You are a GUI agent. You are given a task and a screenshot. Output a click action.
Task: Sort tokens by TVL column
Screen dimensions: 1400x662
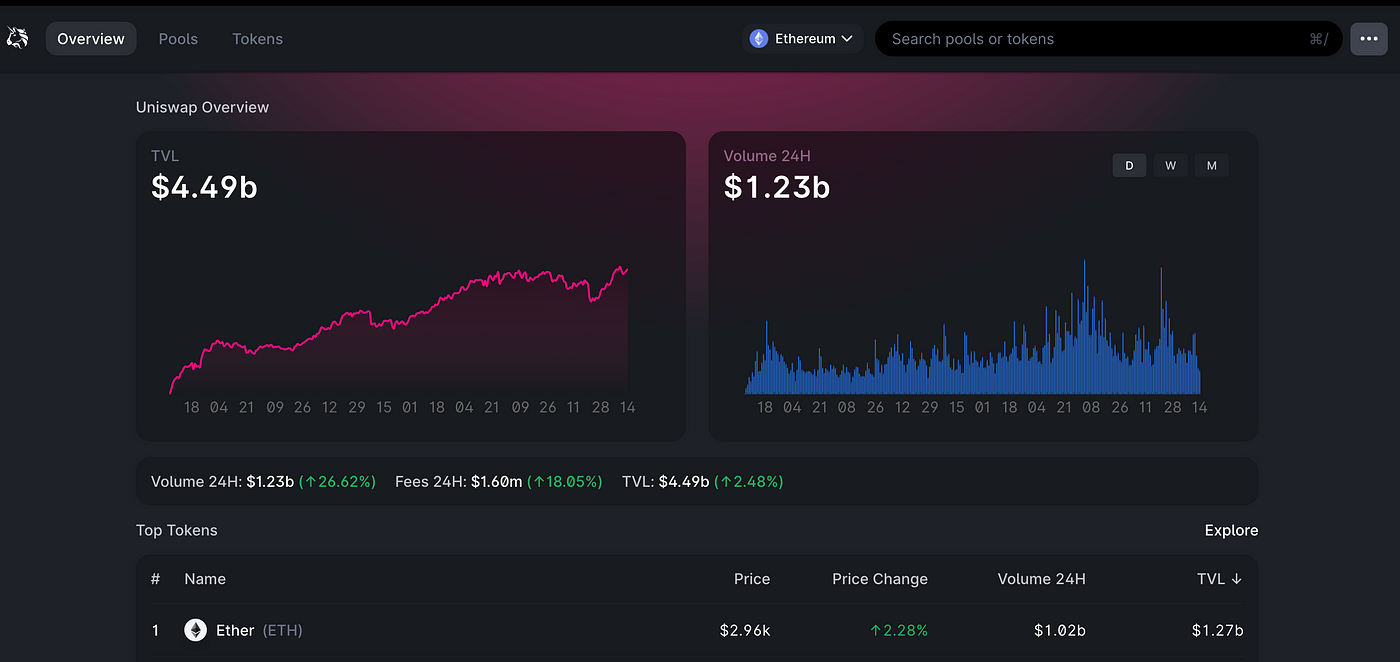pyautogui.click(x=1219, y=579)
